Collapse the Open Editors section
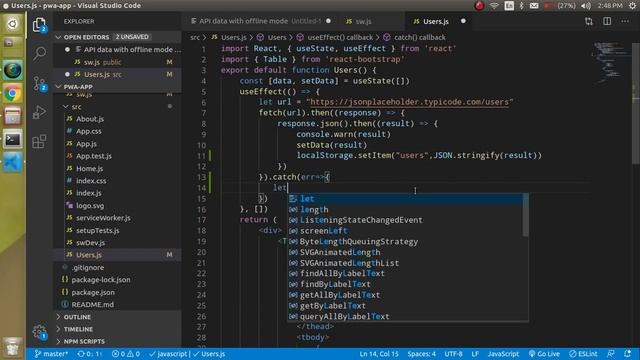This screenshot has width=640, height=360. [x=118, y=37]
